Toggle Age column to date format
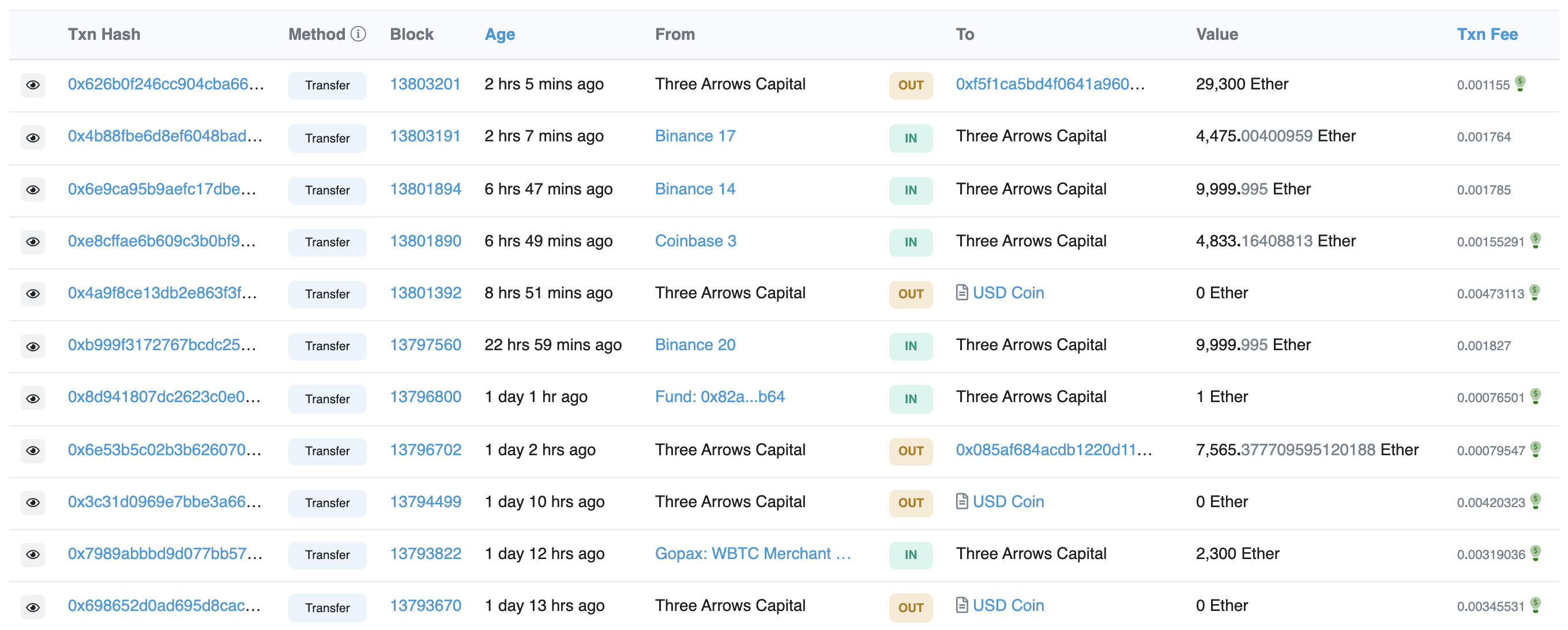1568x630 pixels. pos(499,34)
